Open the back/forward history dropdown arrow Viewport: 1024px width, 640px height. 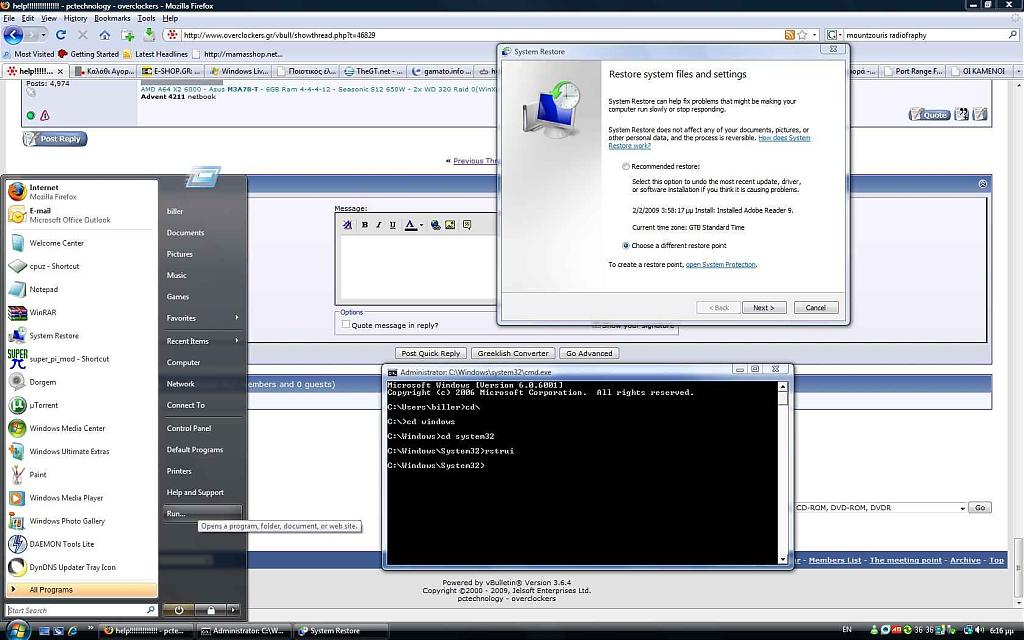[44, 35]
